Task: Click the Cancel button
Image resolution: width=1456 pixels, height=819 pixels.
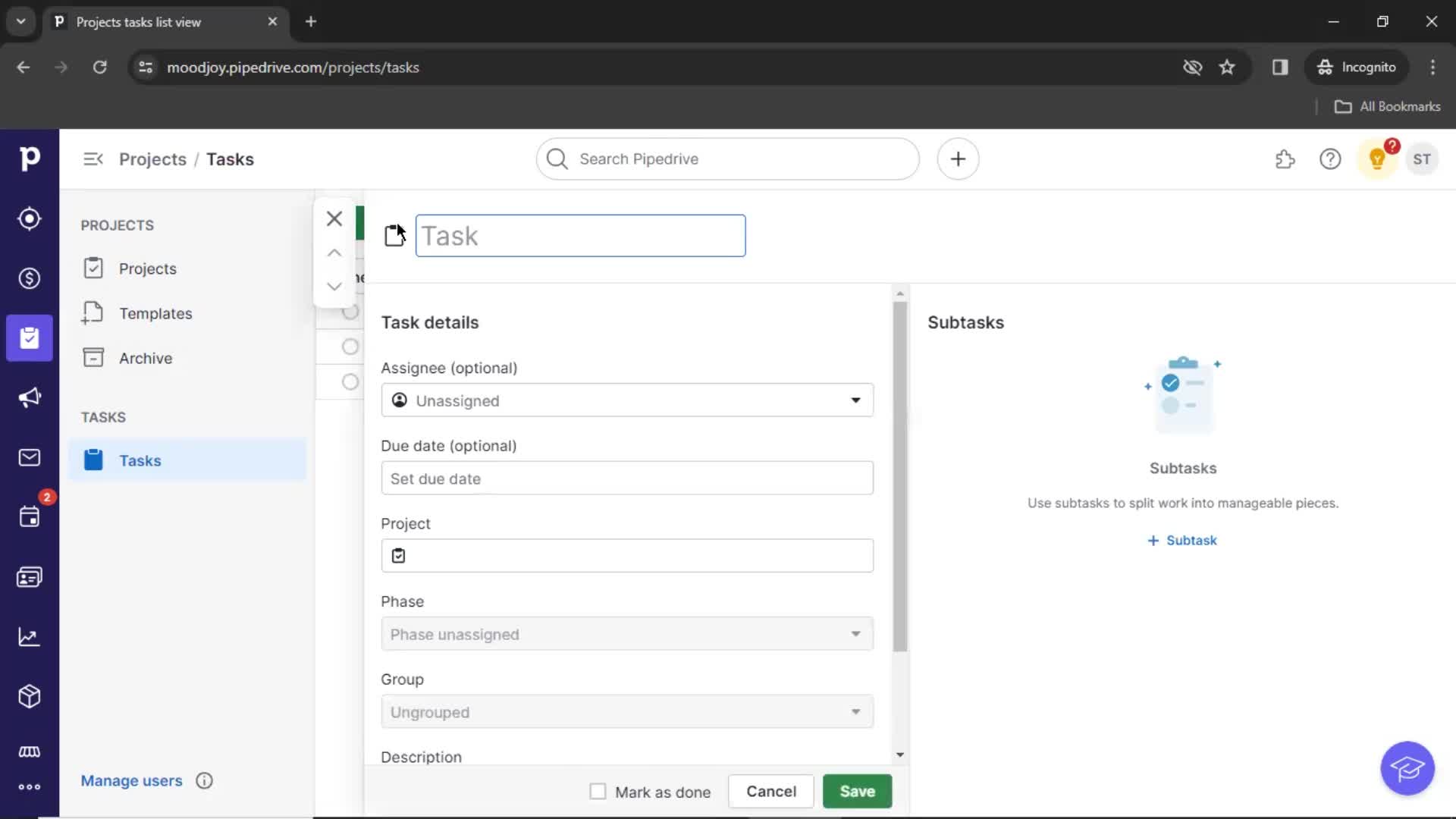Action: click(x=771, y=791)
